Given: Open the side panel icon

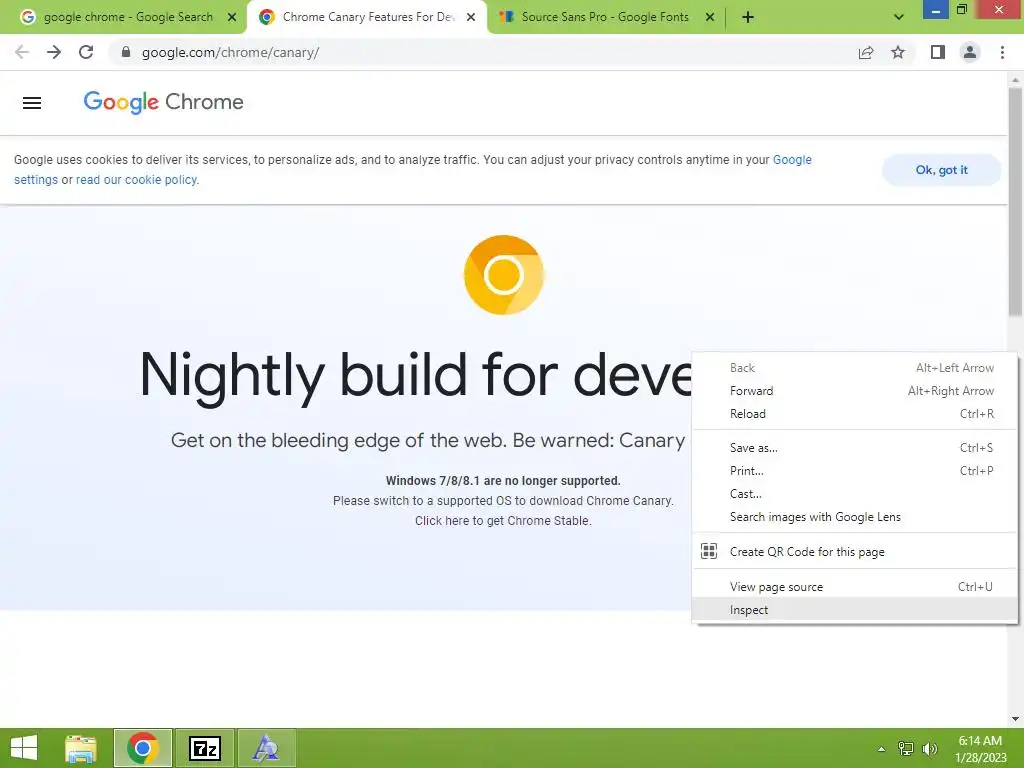Looking at the screenshot, I should [938, 52].
